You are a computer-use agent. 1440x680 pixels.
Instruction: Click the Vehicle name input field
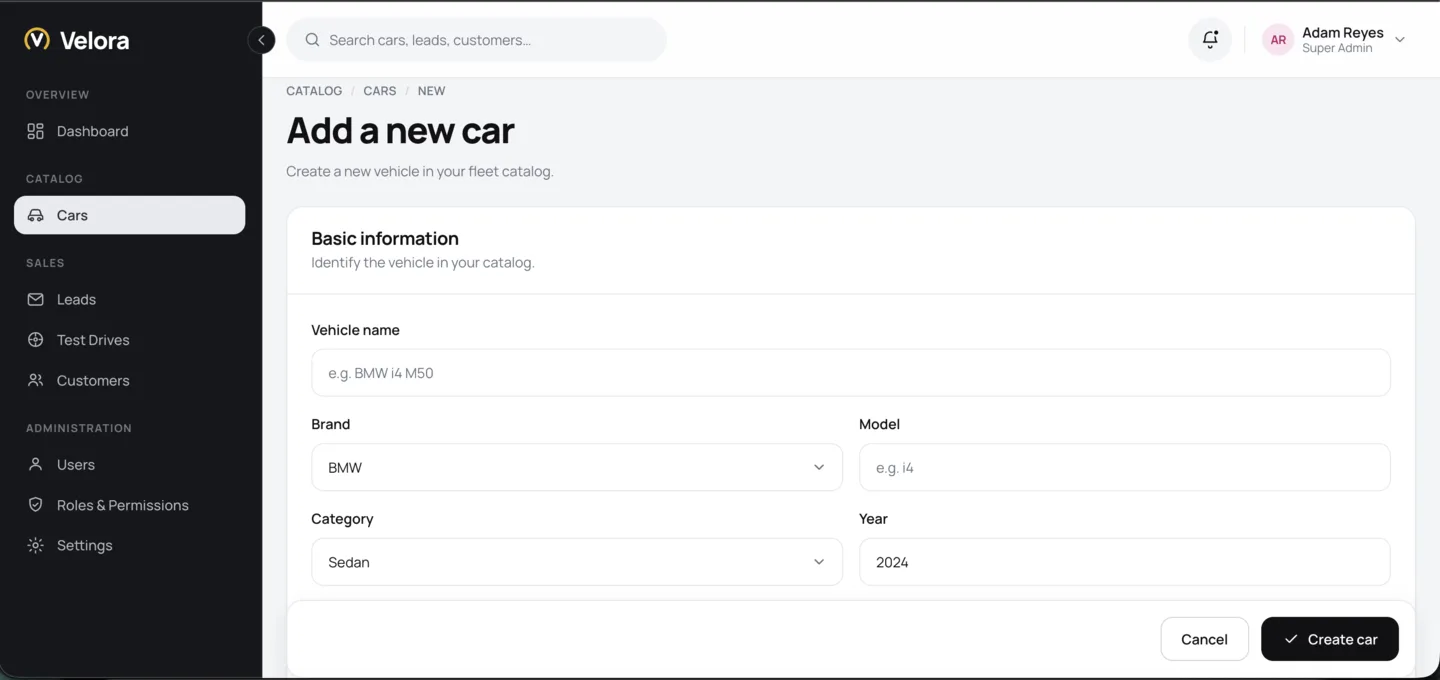click(851, 373)
